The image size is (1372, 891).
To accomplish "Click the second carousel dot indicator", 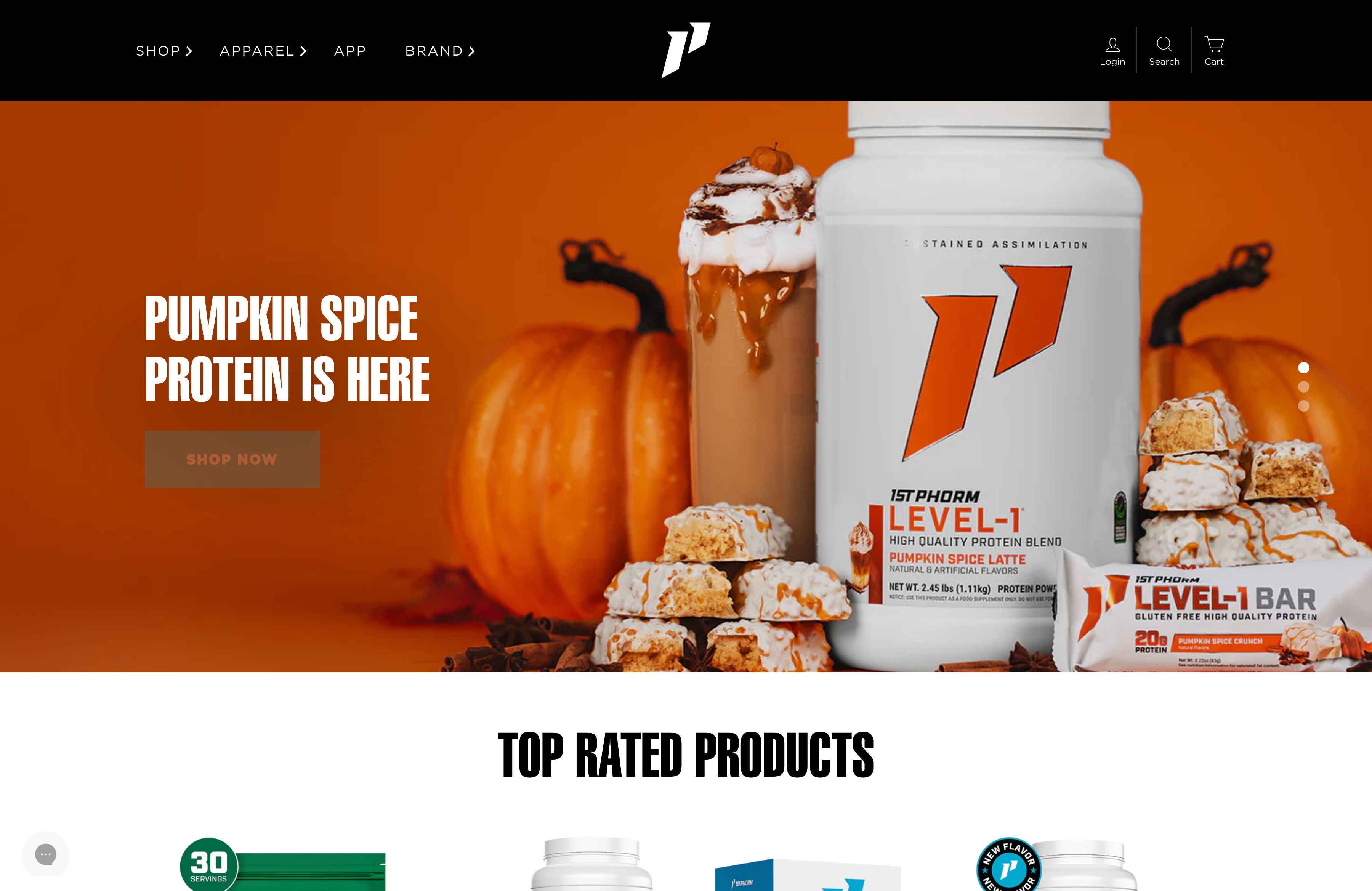I will pos(1303,386).
